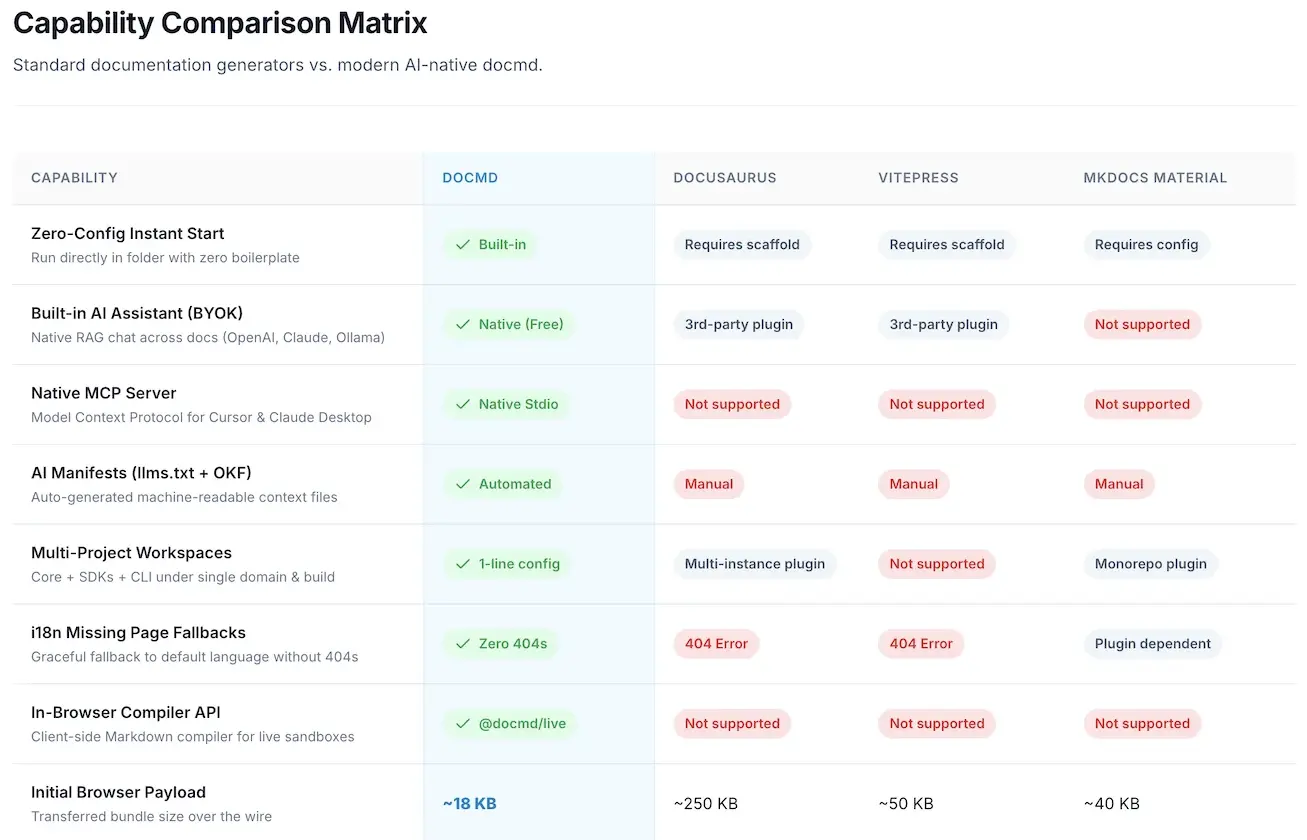Screen dimensions: 1307x840
Task: Click the Capability Comparison Matrix heading
Action: pyautogui.click(x=220, y=22)
